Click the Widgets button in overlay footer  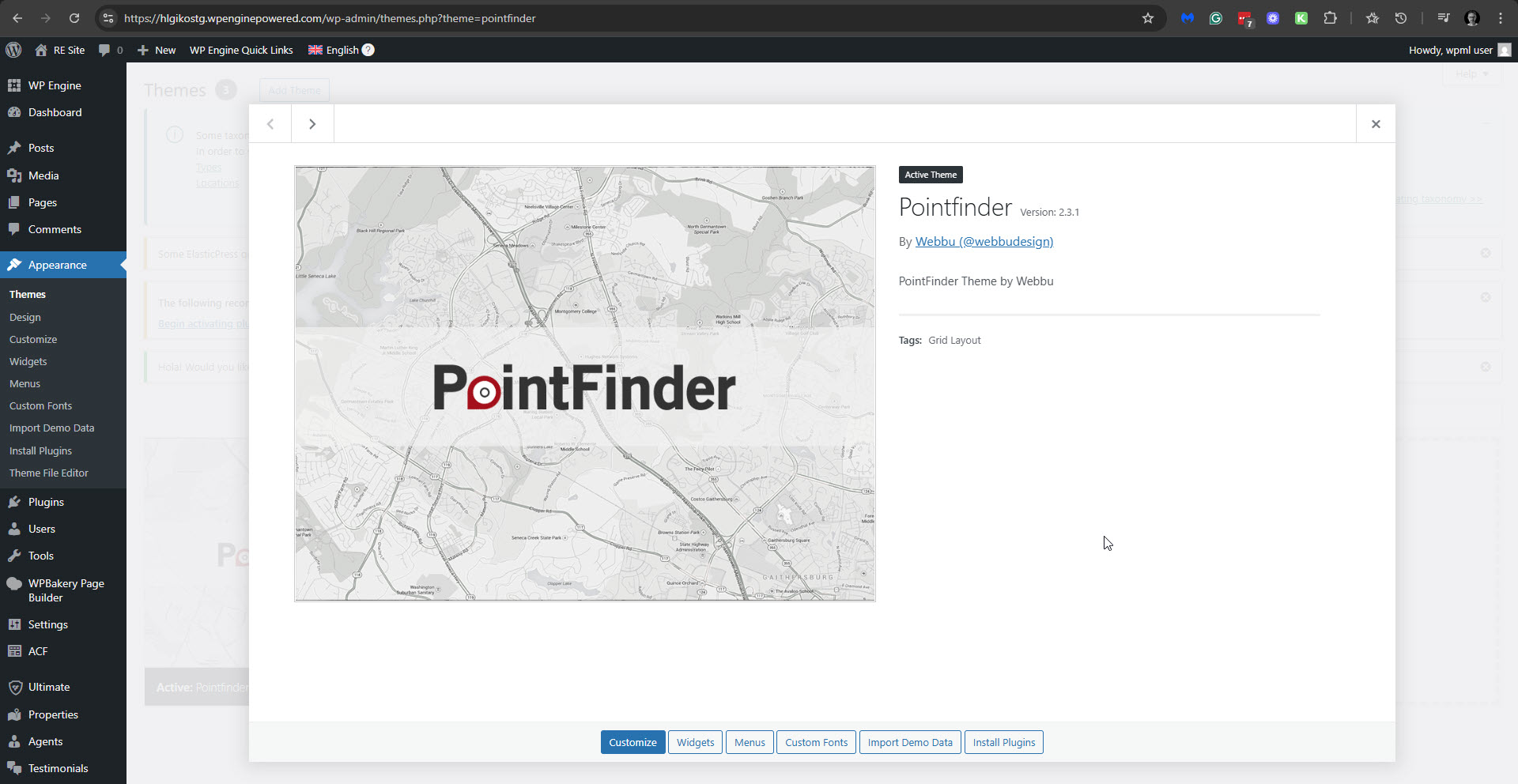pyautogui.click(x=695, y=742)
